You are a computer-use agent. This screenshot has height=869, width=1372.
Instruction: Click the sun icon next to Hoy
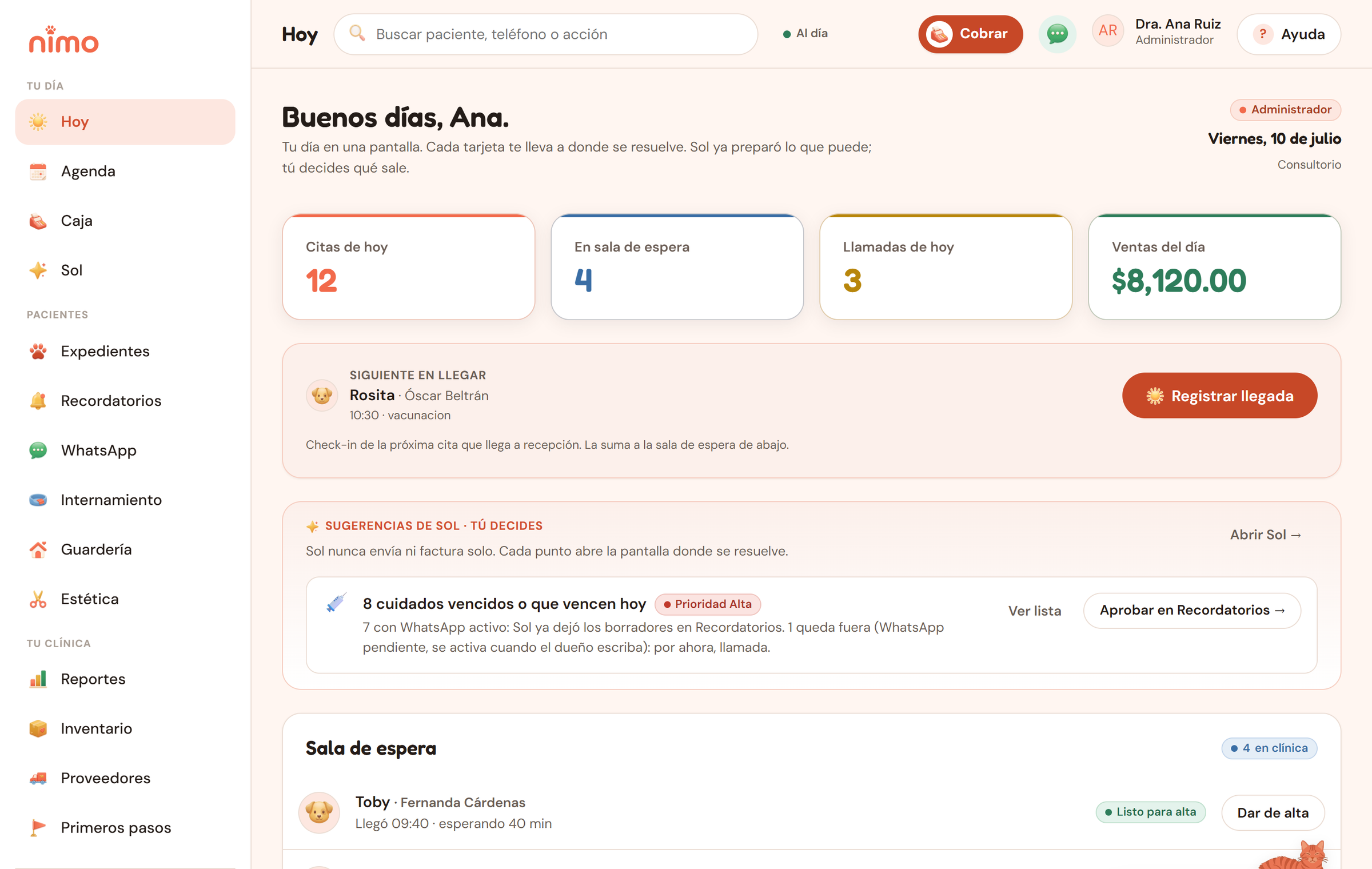(x=38, y=122)
